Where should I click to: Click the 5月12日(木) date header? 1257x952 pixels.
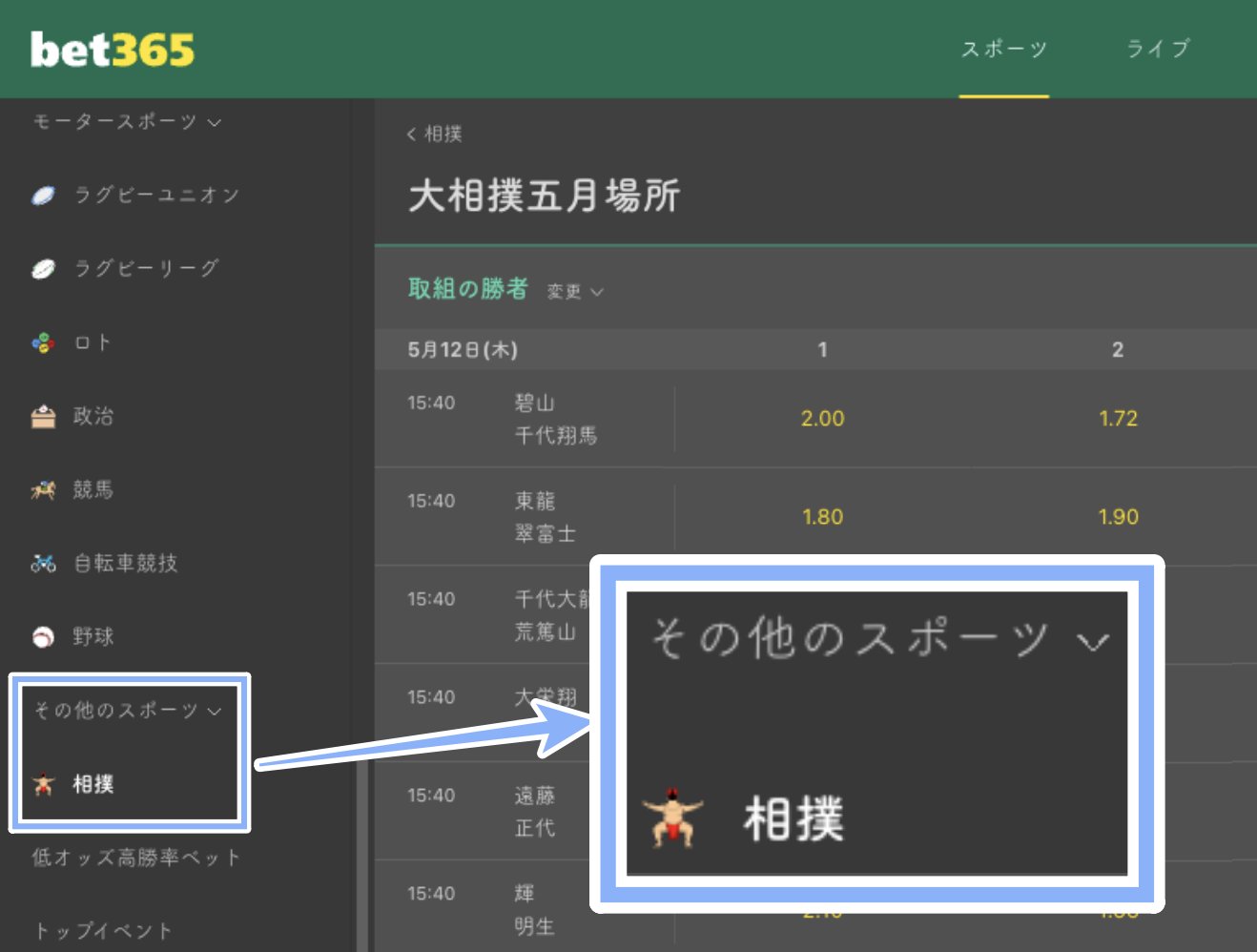[463, 350]
